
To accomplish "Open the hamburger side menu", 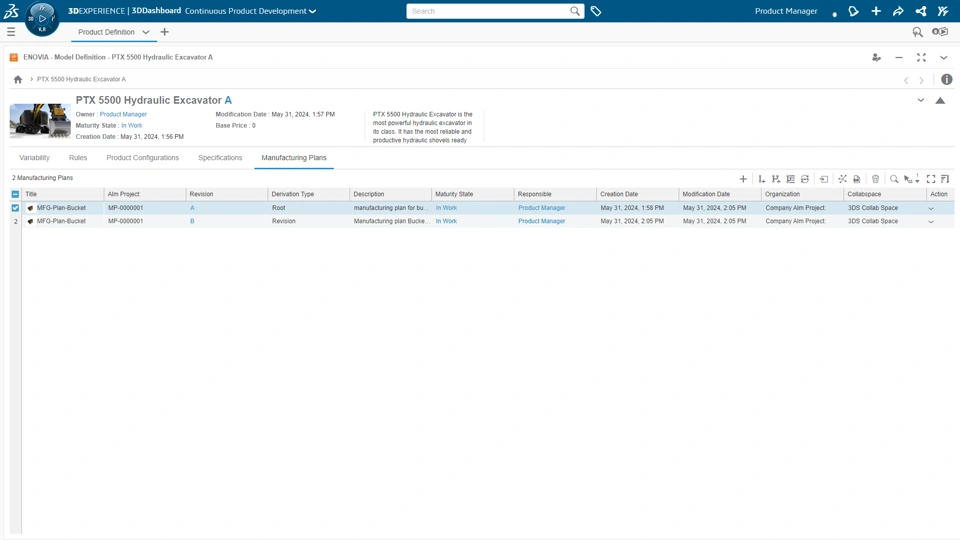I will click(x=11, y=32).
